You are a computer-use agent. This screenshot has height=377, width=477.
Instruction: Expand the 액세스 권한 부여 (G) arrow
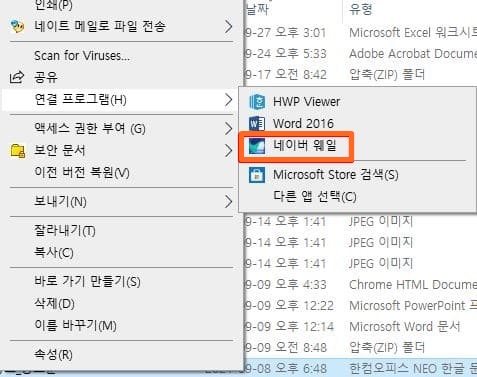[x=228, y=128]
